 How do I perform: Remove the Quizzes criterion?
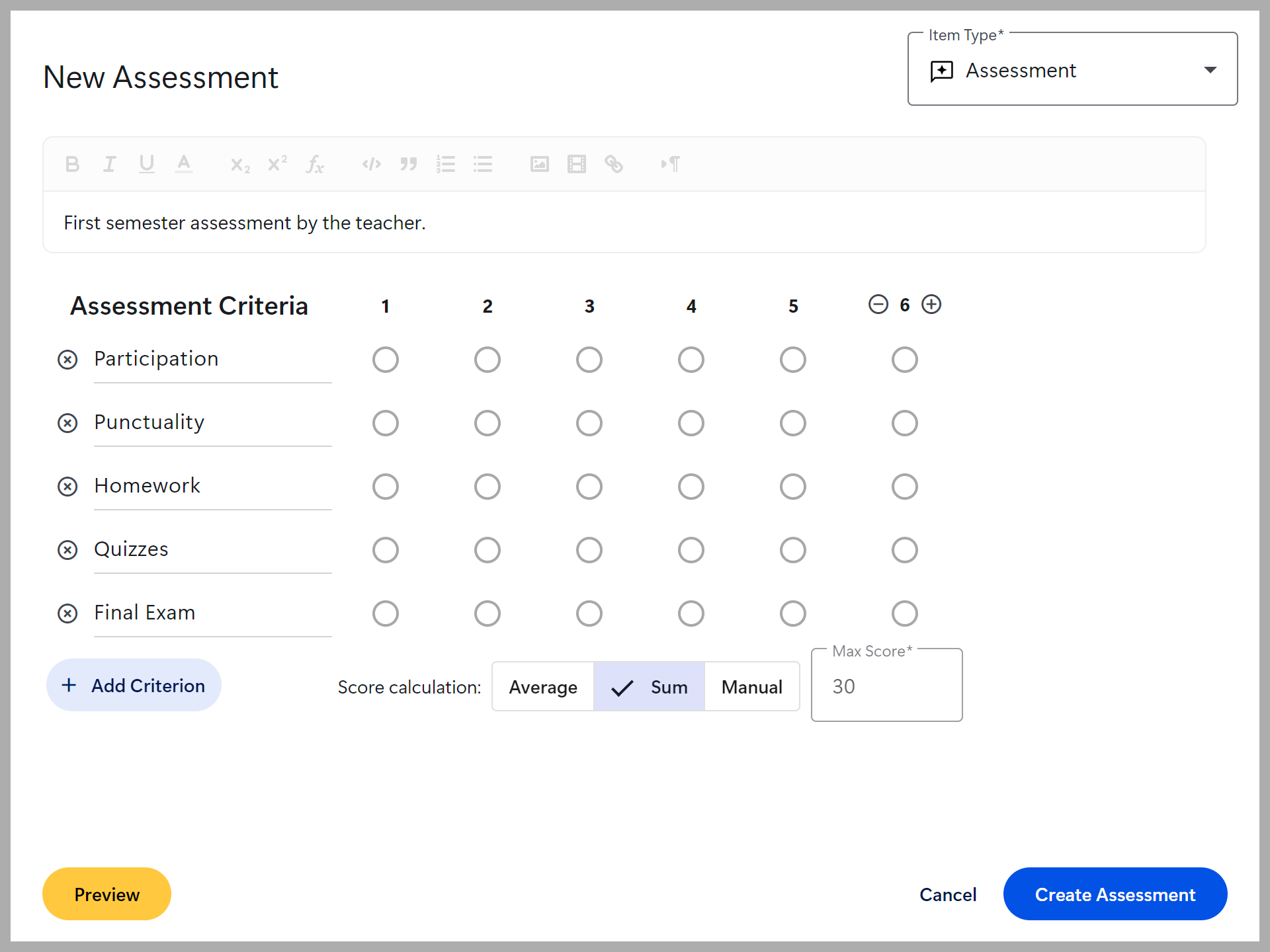pos(67,550)
